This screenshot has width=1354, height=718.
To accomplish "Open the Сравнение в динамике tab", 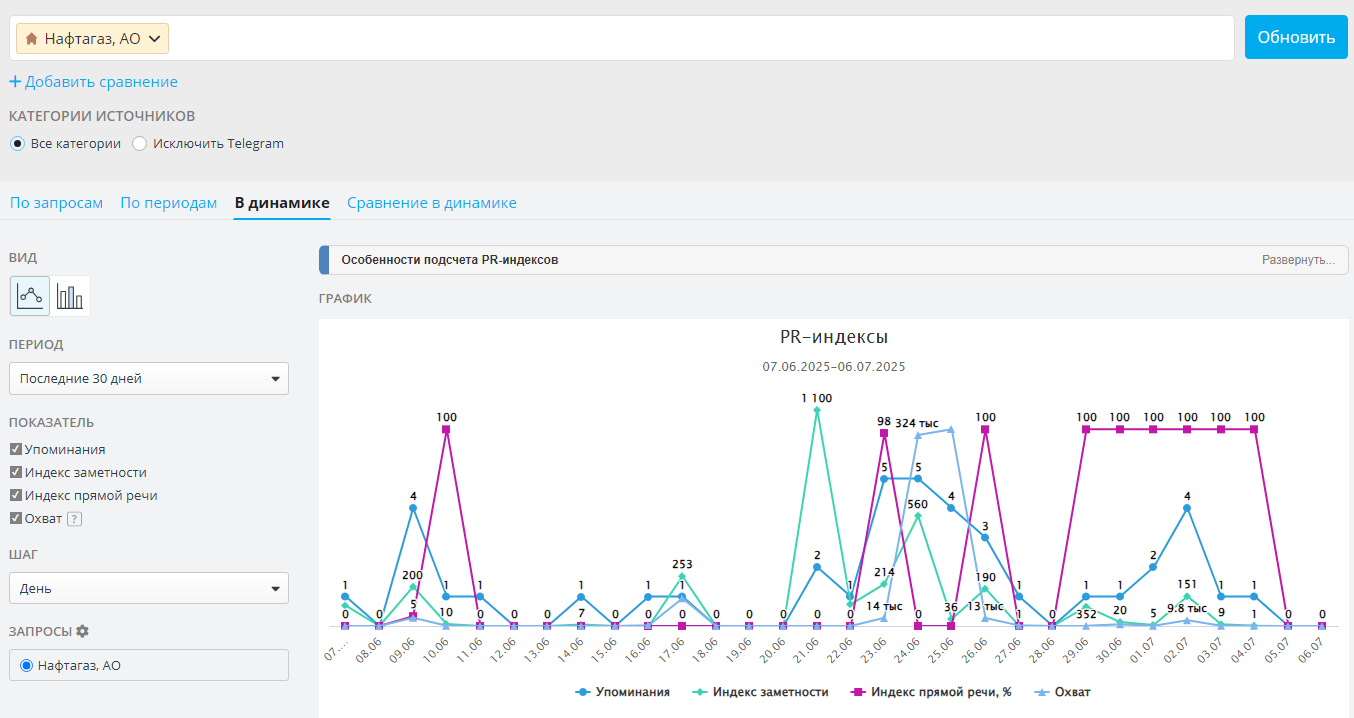I will tap(431, 203).
